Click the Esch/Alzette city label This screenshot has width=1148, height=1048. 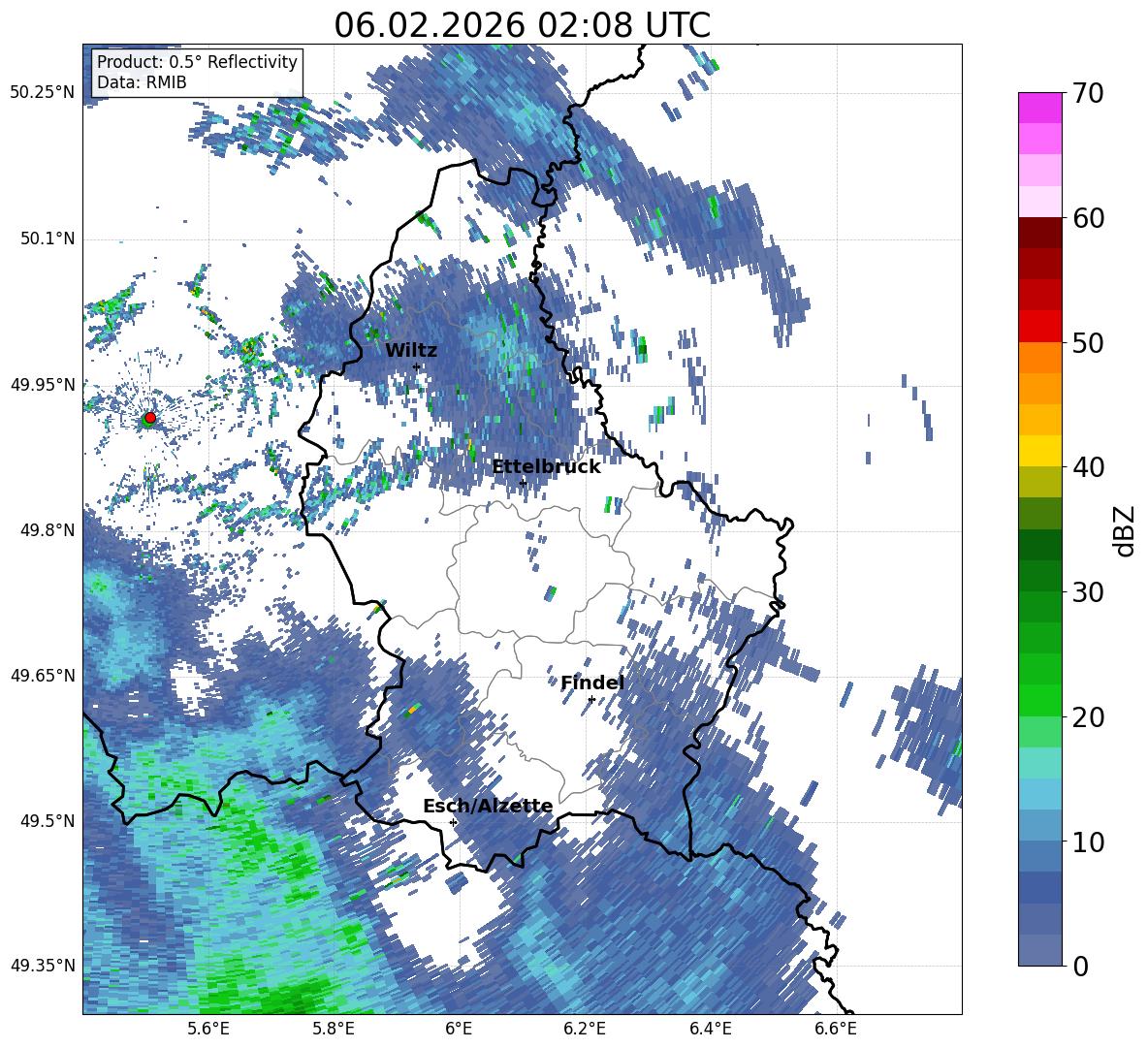pos(488,806)
